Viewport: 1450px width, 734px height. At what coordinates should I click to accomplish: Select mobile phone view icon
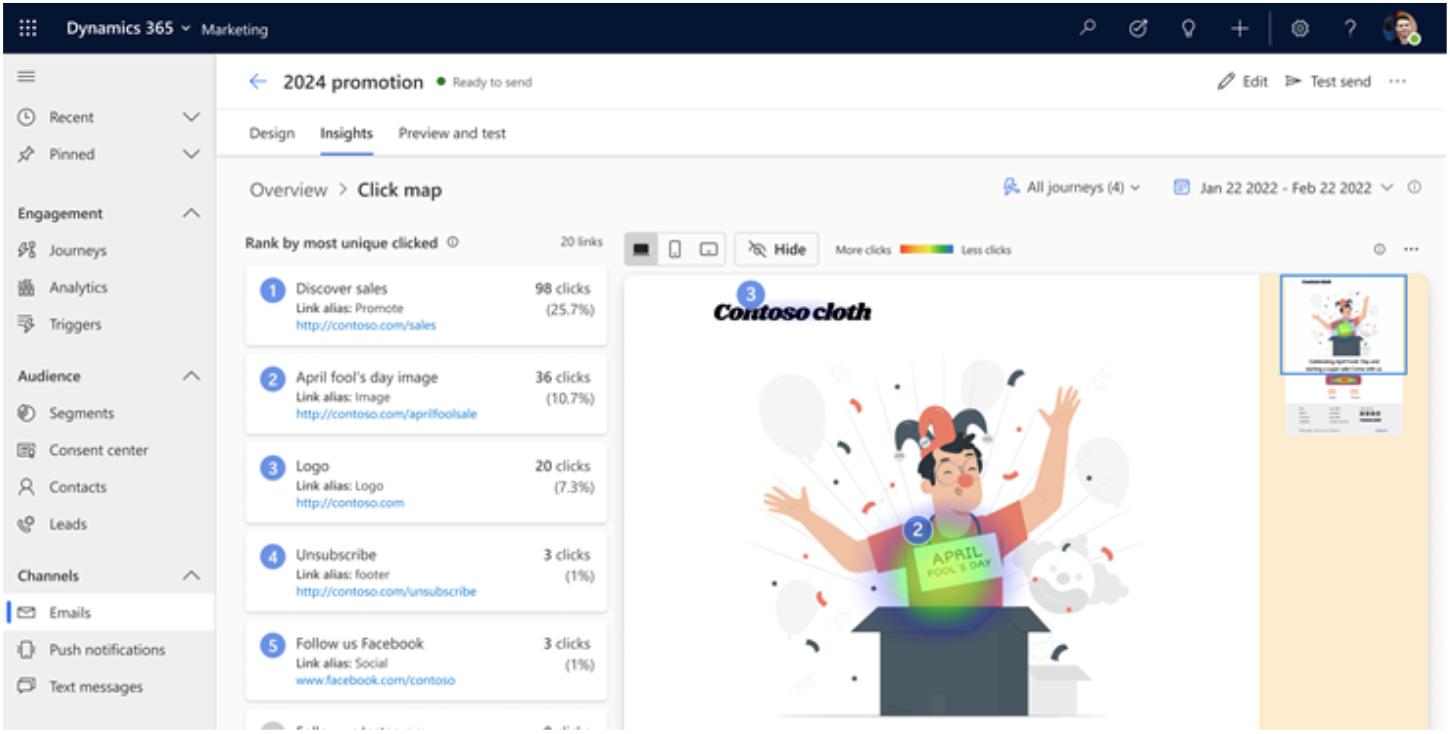[675, 249]
